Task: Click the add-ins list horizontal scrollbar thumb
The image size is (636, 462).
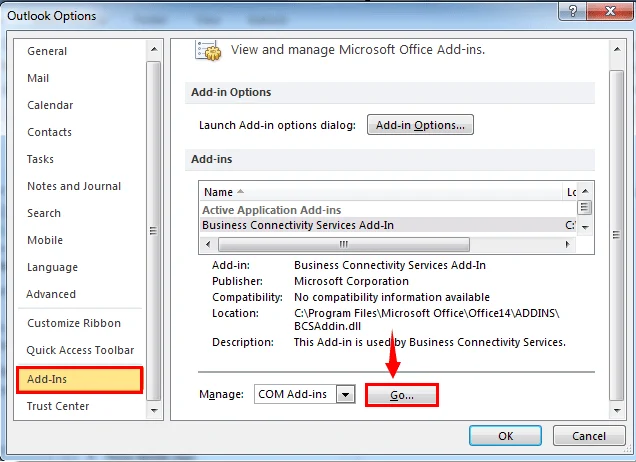Action: [x=344, y=245]
